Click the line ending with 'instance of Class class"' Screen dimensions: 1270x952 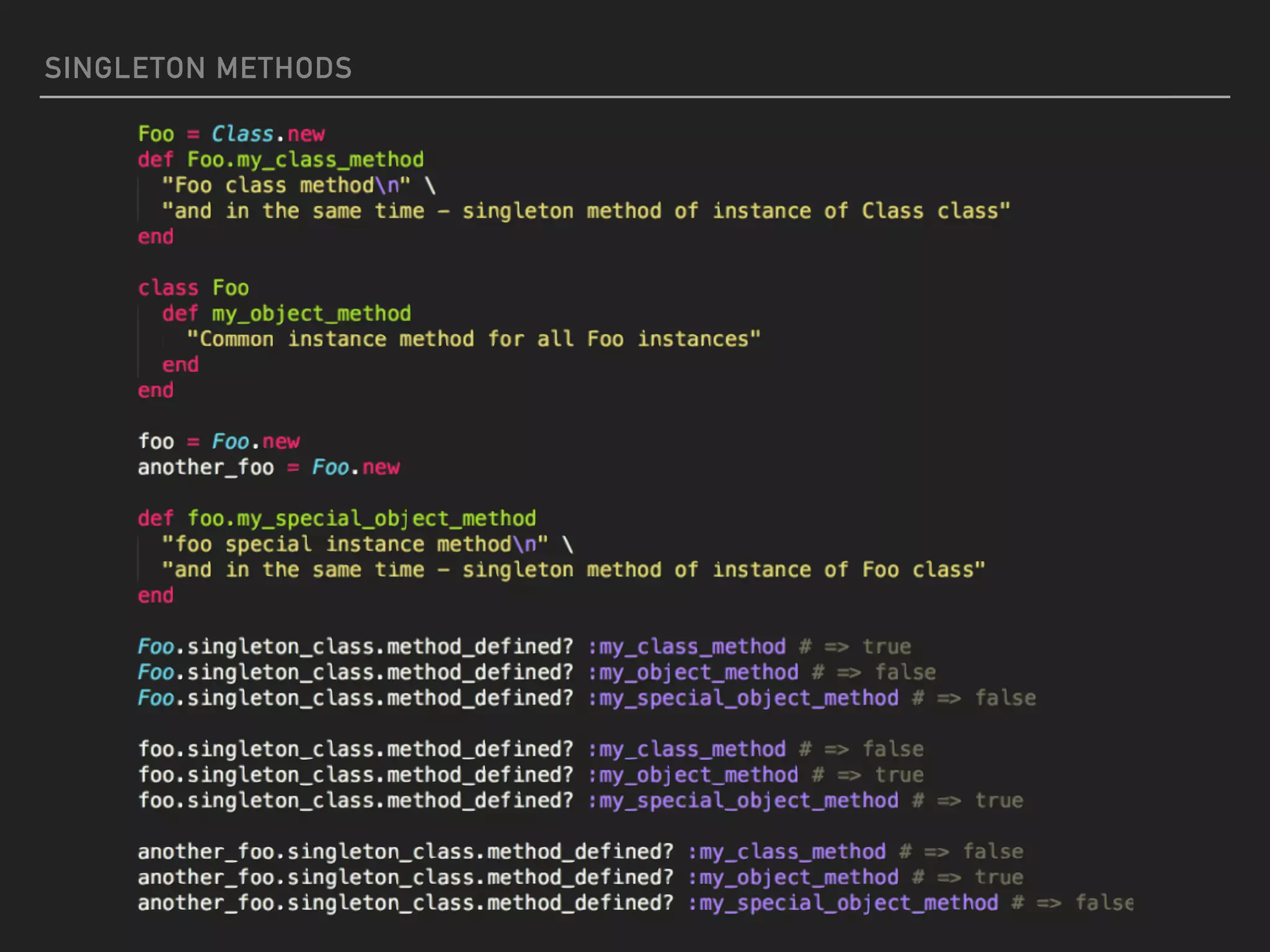pos(586,211)
